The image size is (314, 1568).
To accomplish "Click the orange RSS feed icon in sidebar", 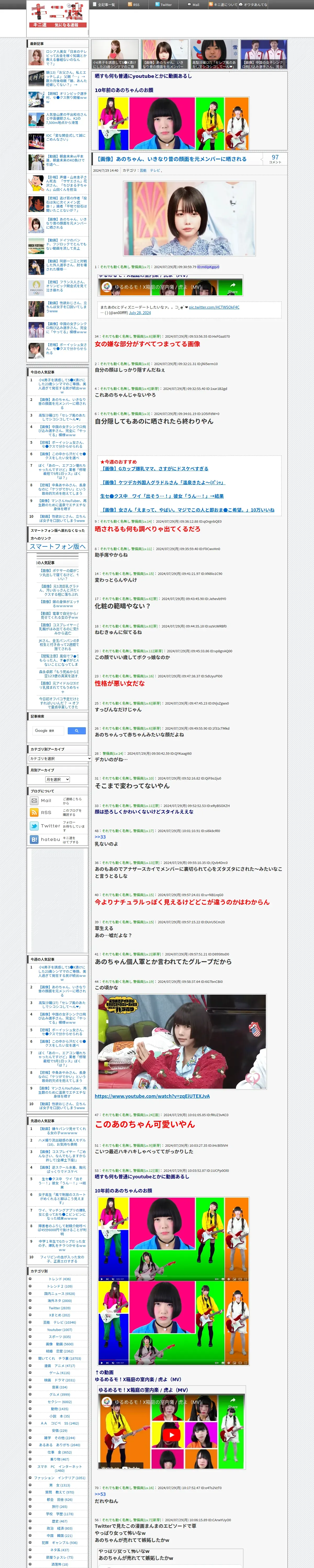I will tap(34, 812).
